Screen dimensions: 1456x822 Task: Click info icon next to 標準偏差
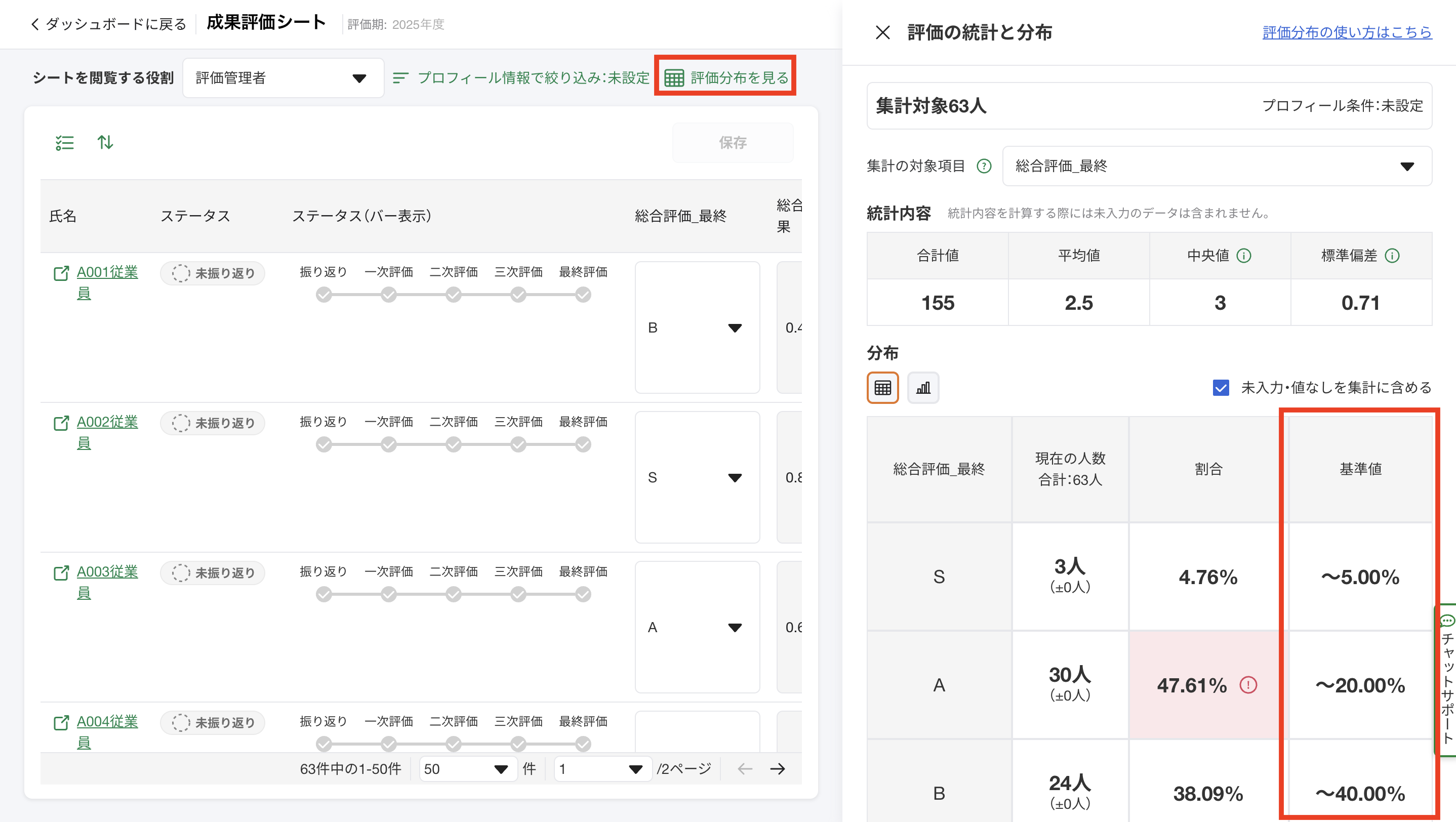(1392, 256)
